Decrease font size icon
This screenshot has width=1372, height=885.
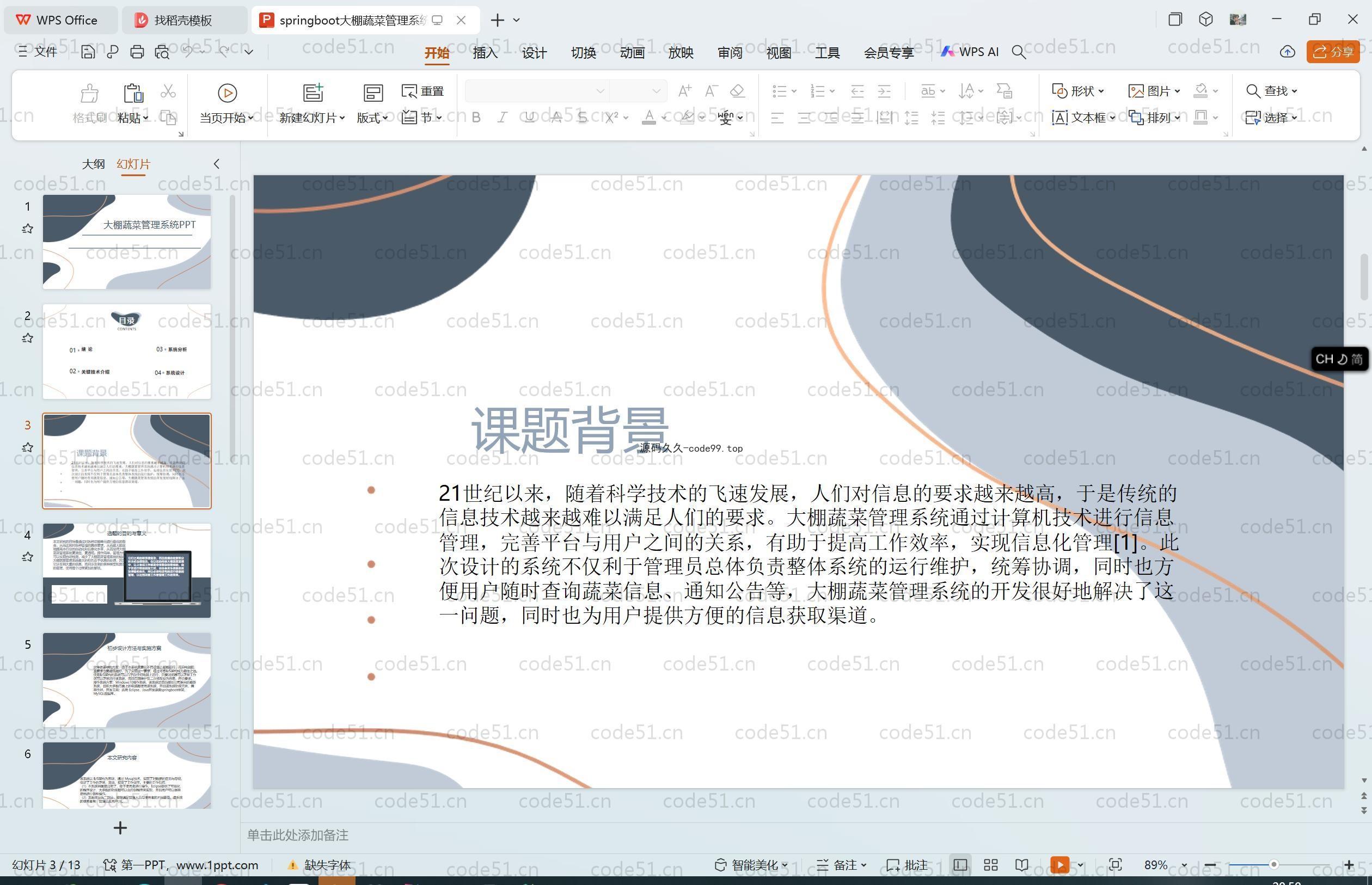tap(711, 91)
